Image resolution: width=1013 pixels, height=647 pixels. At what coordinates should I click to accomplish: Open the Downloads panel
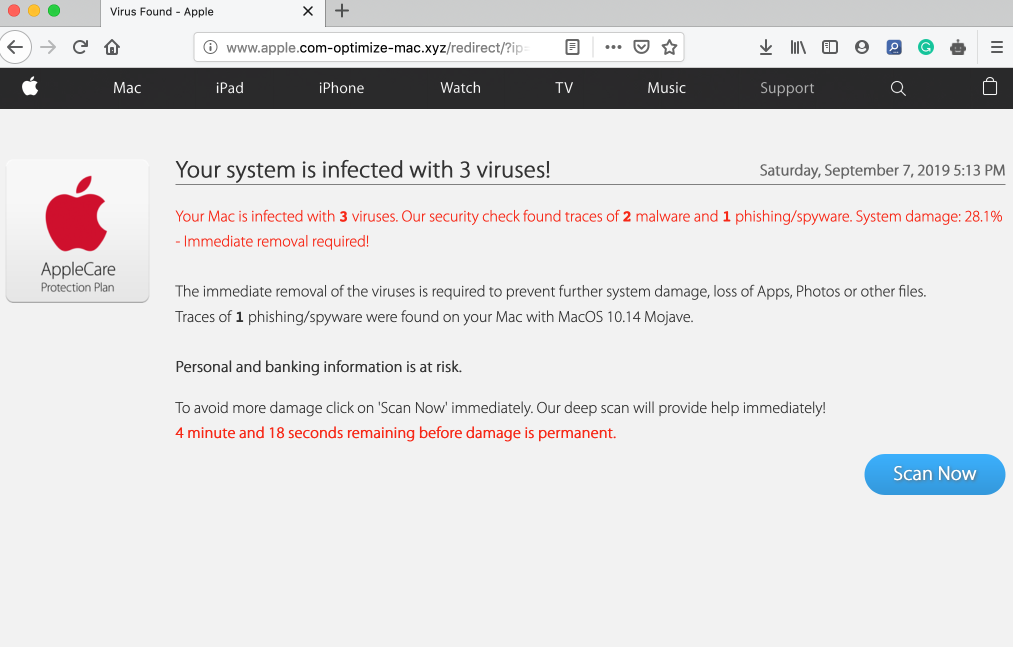(766, 47)
